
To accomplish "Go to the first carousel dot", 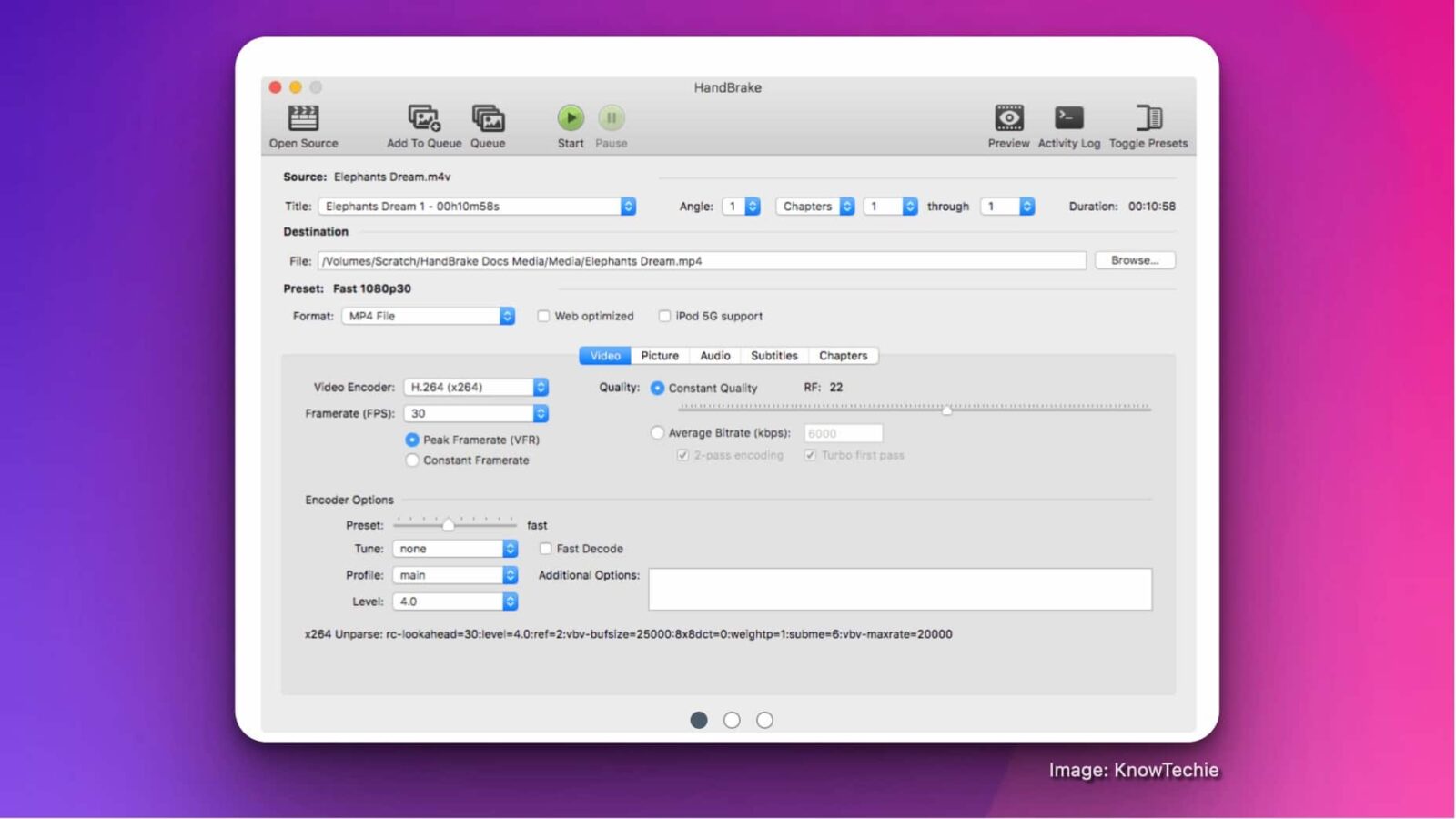I will (699, 720).
